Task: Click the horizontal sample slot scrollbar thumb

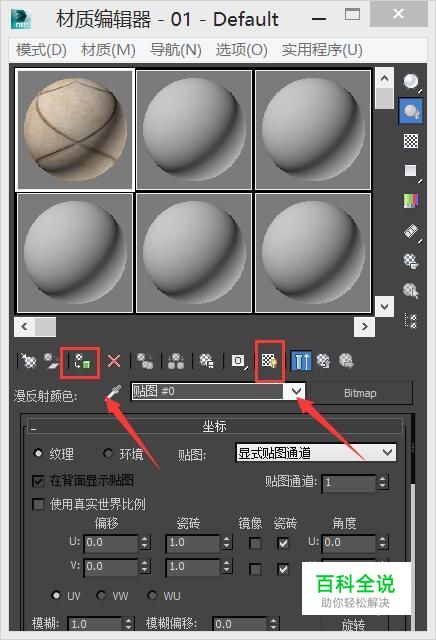Action: [x=45, y=327]
